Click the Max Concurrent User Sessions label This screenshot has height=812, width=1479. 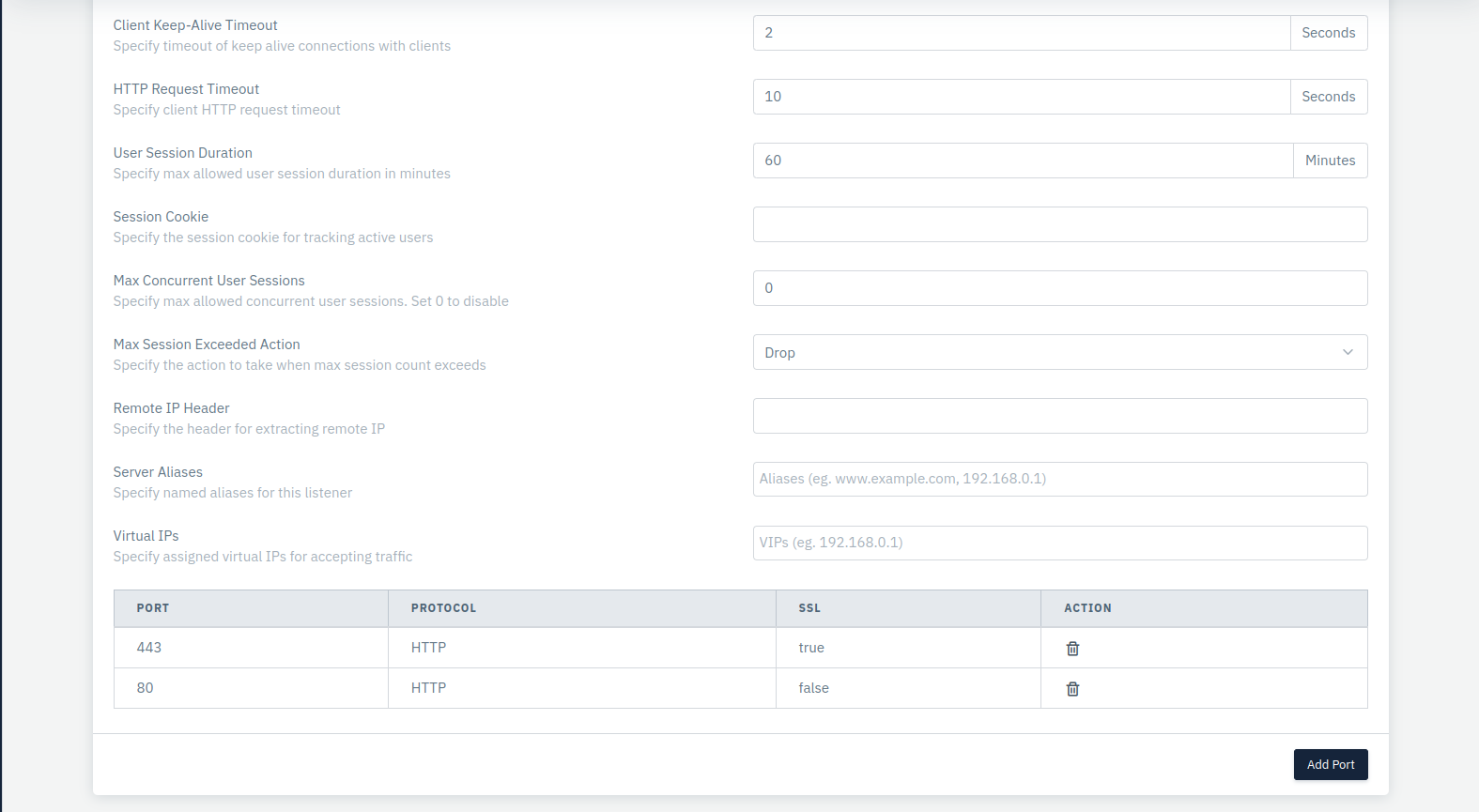(208, 281)
